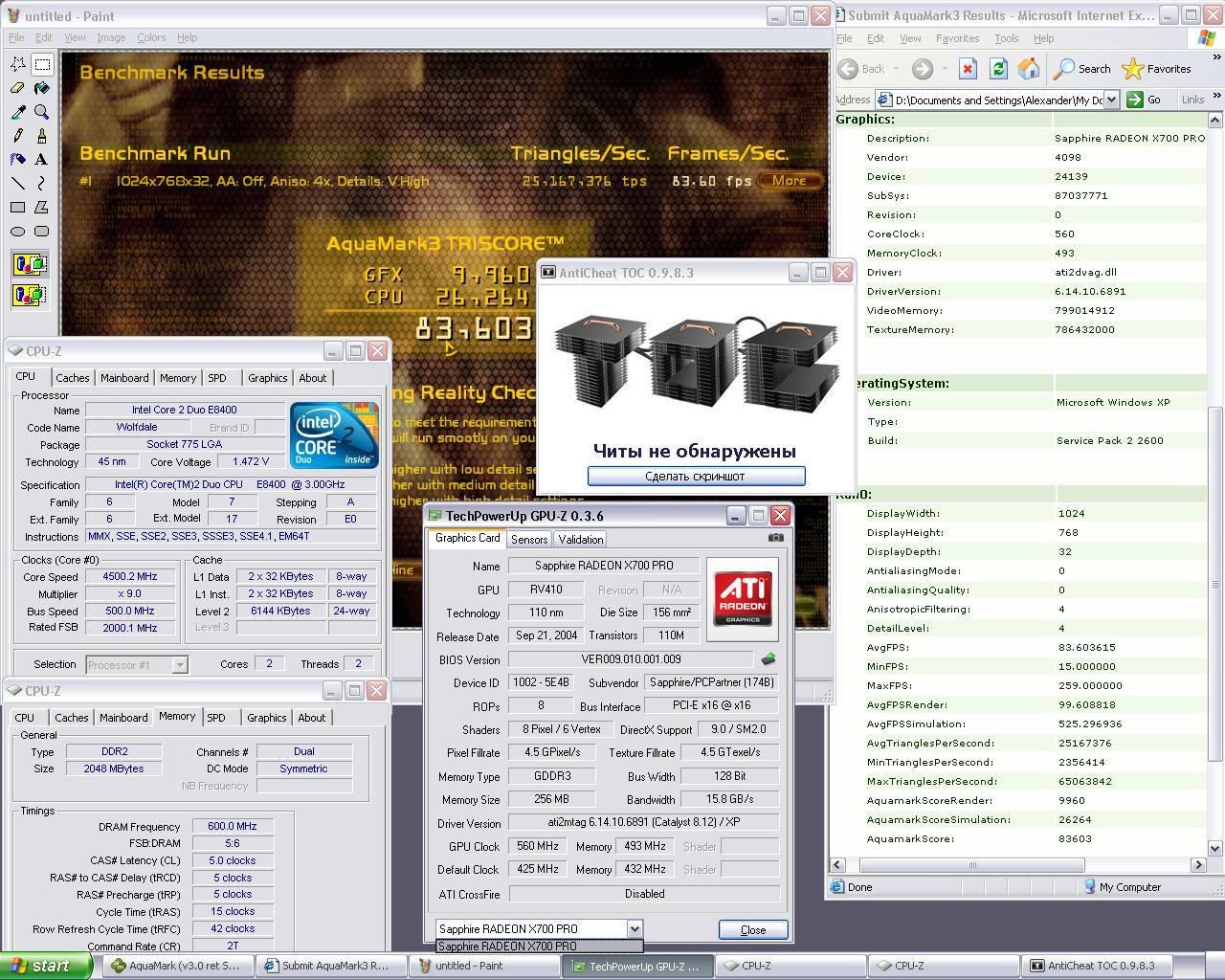Open the Mainboard tab in upper CPU-Z window
The height and width of the screenshot is (980, 1225).
pos(124,378)
